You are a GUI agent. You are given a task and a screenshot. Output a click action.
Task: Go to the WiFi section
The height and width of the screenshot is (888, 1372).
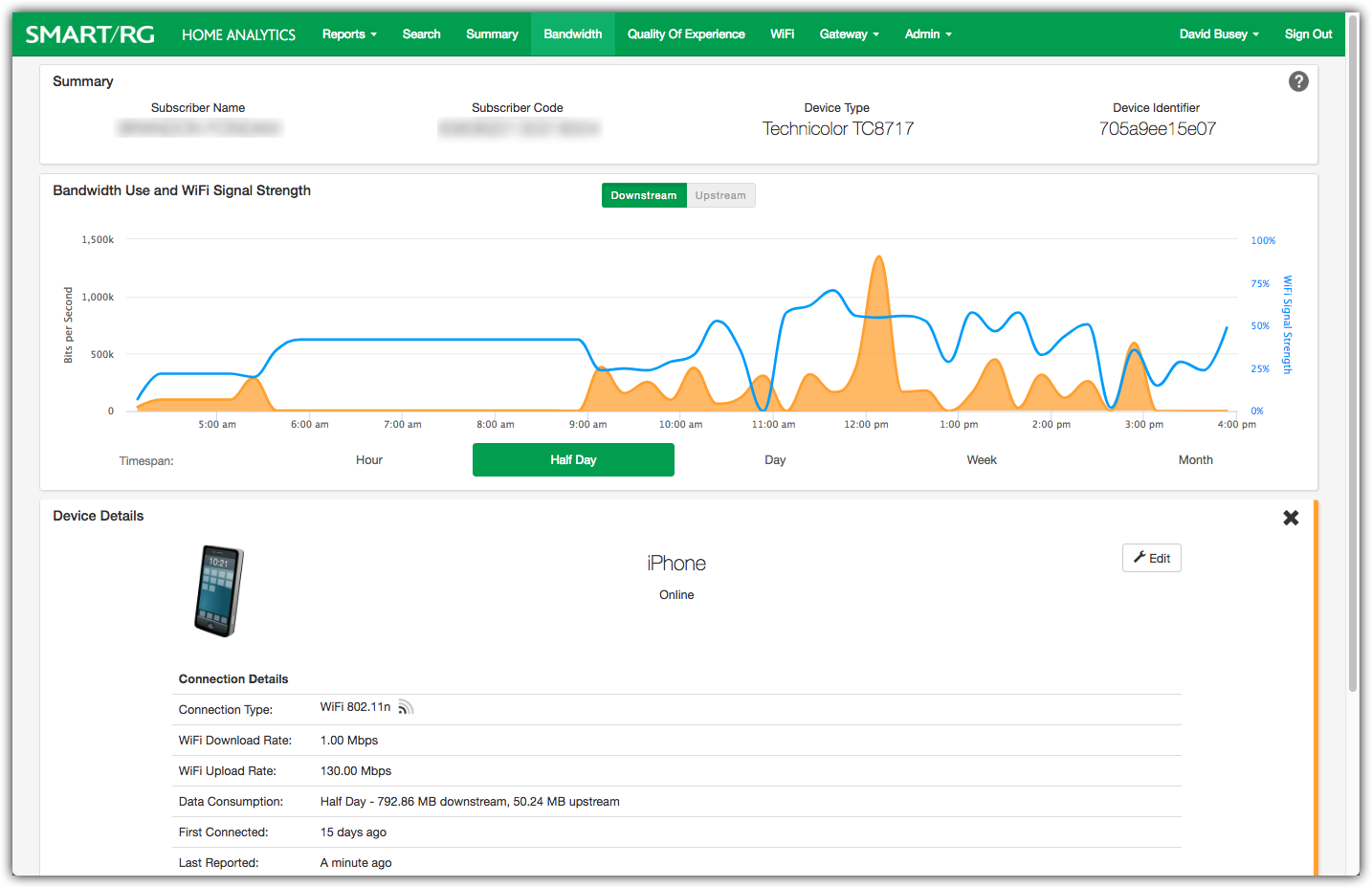coord(782,33)
